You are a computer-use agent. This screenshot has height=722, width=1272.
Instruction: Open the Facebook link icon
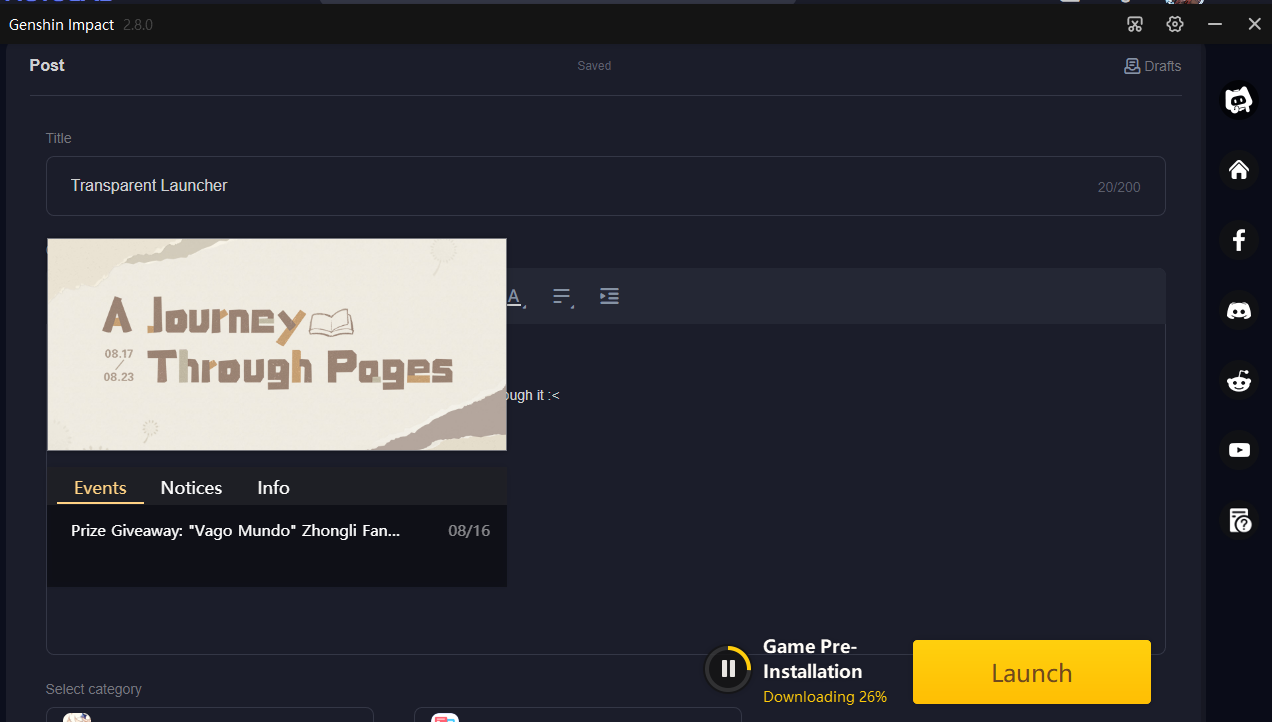click(x=1239, y=240)
